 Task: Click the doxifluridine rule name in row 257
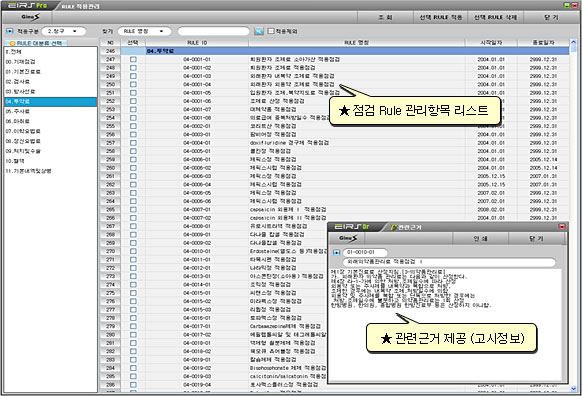coord(290,143)
